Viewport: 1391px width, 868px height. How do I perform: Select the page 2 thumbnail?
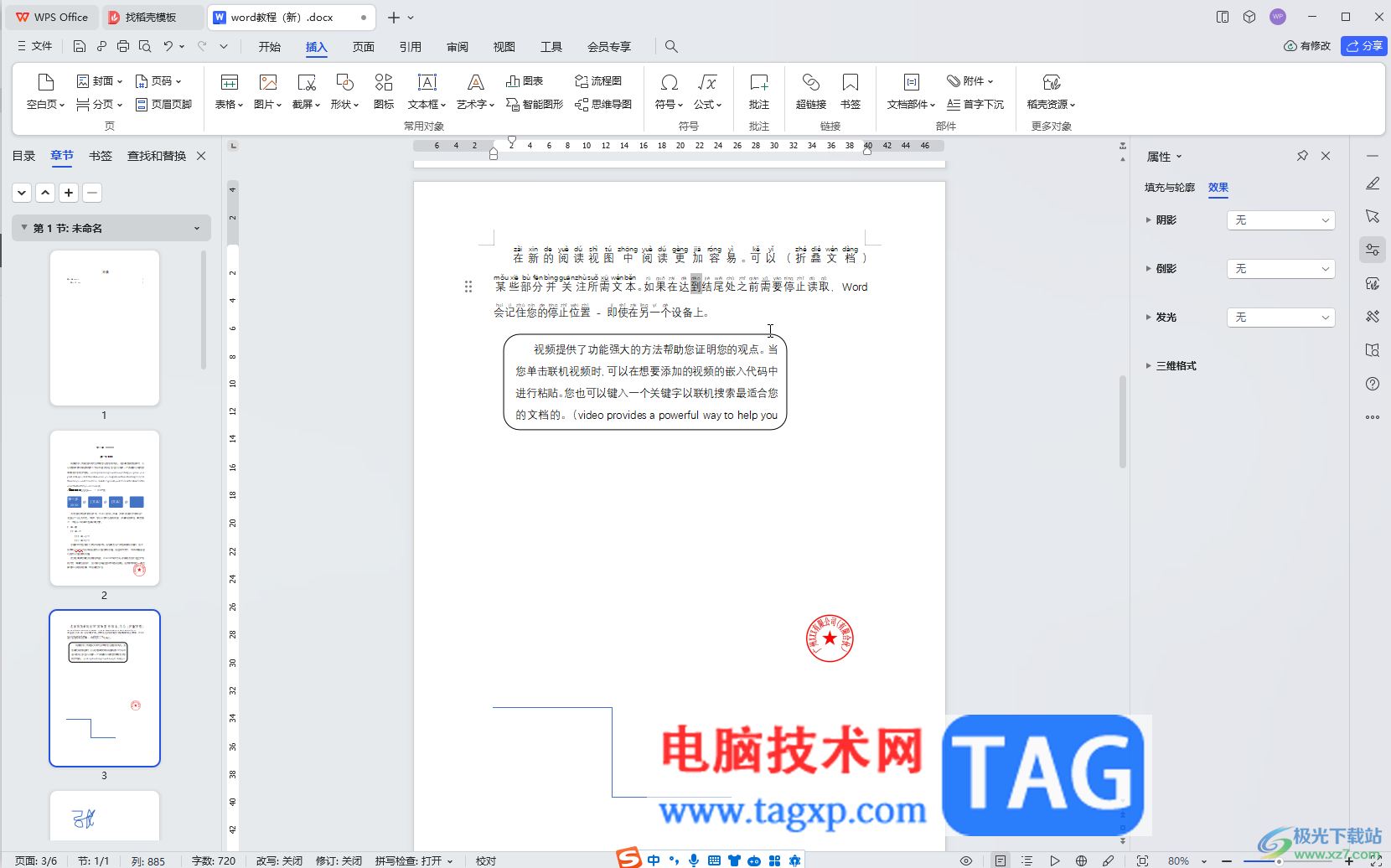click(105, 508)
